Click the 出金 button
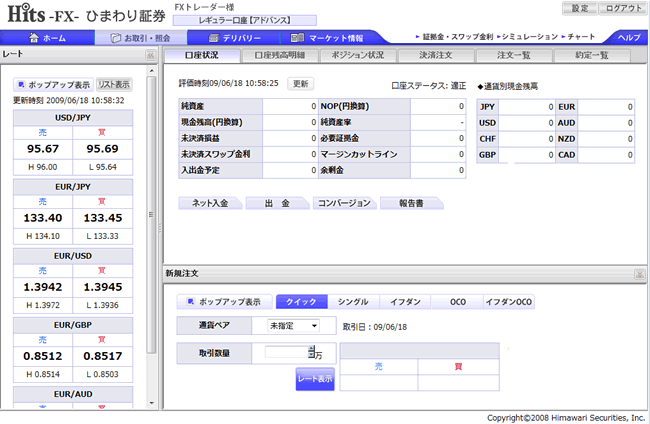The height and width of the screenshot is (424, 650). point(277,203)
